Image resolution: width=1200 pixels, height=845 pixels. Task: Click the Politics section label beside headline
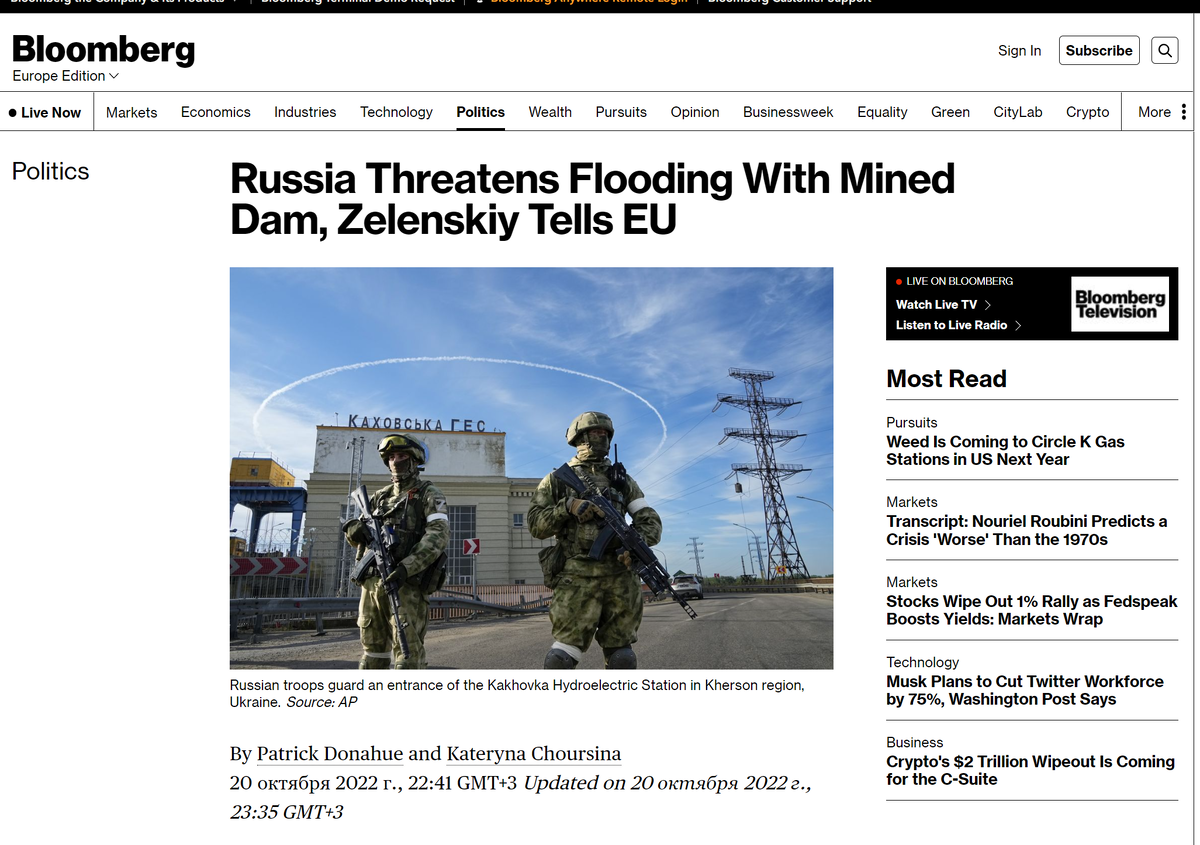pos(50,171)
